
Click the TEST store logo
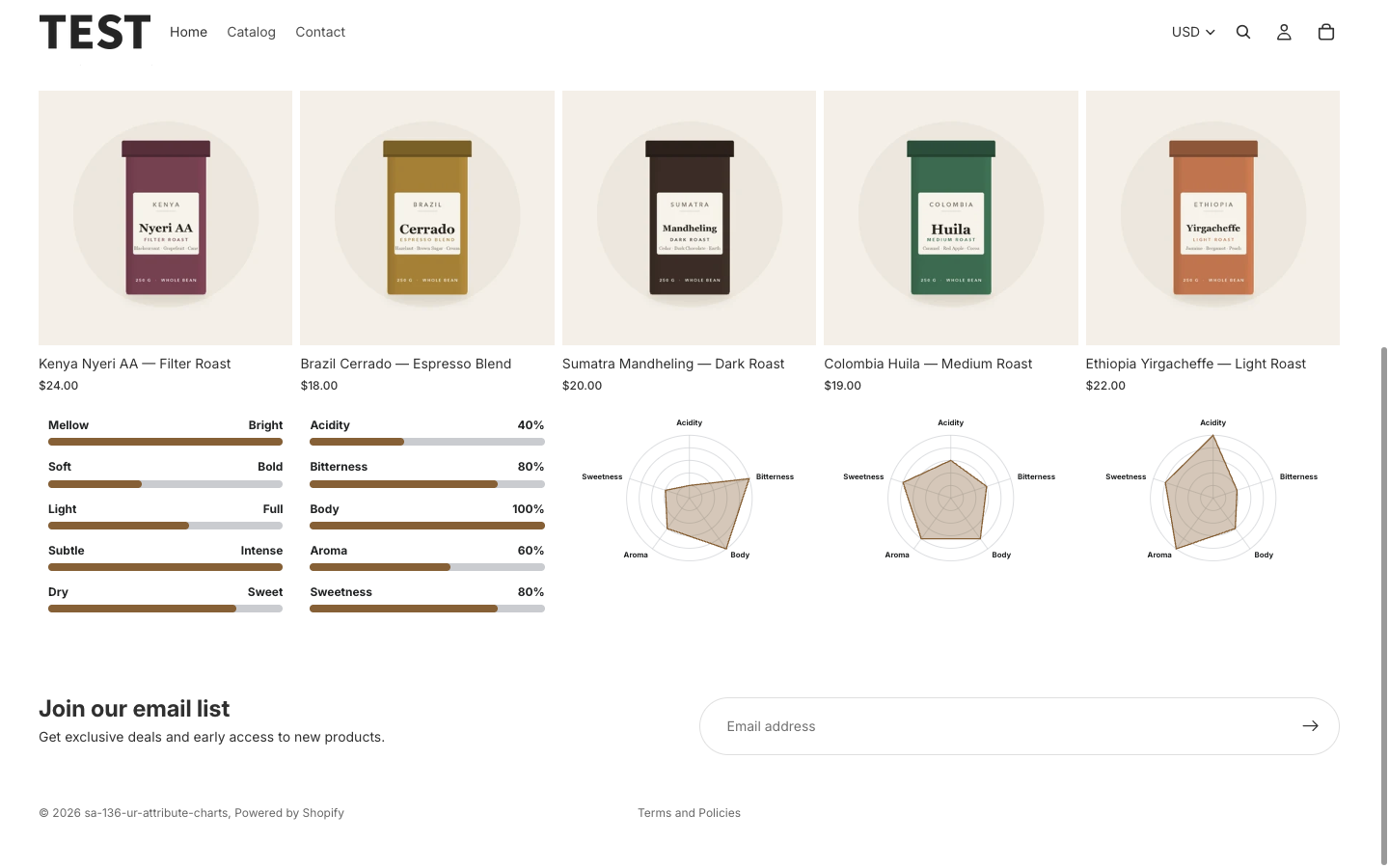(x=95, y=32)
